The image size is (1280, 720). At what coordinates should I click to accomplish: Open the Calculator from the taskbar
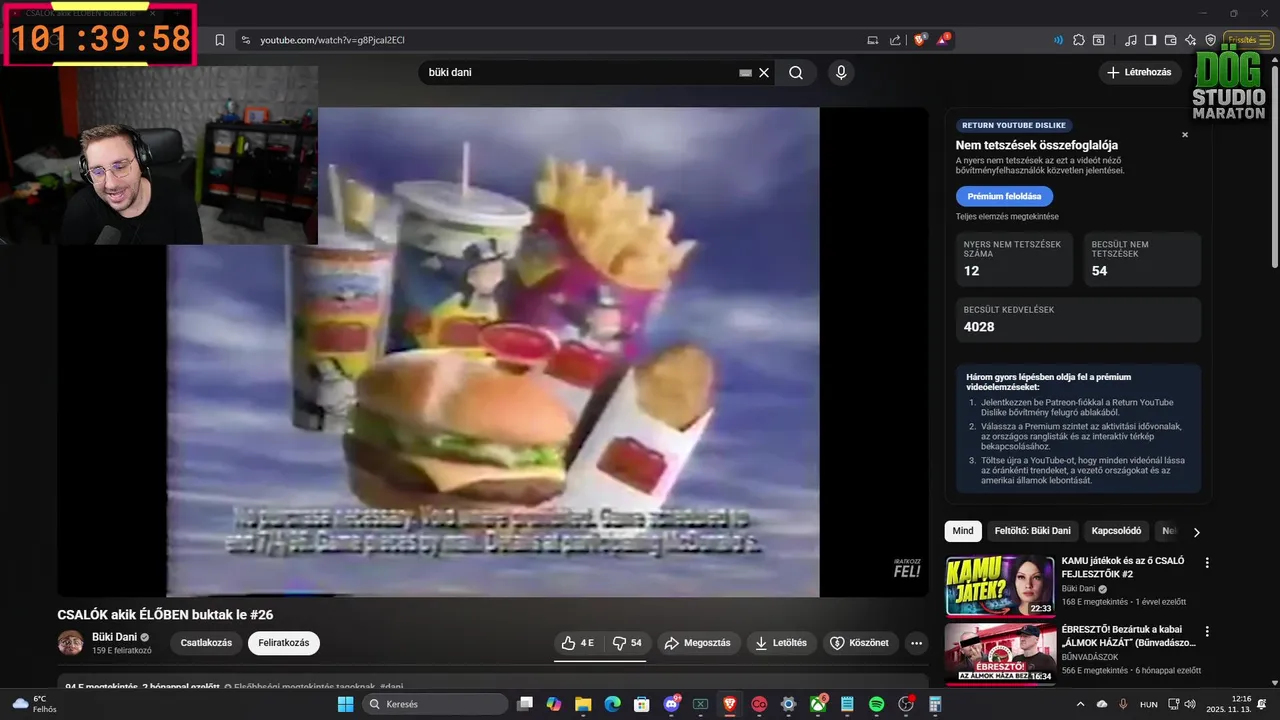click(x=935, y=704)
